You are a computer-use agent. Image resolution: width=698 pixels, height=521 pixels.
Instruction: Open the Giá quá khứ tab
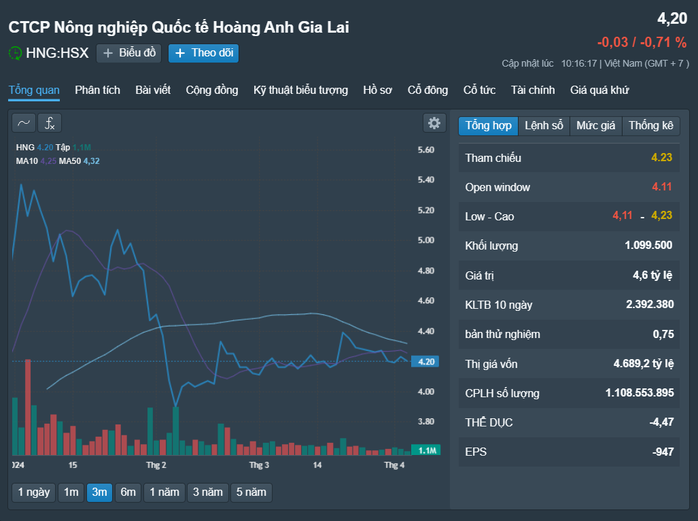(x=599, y=90)
